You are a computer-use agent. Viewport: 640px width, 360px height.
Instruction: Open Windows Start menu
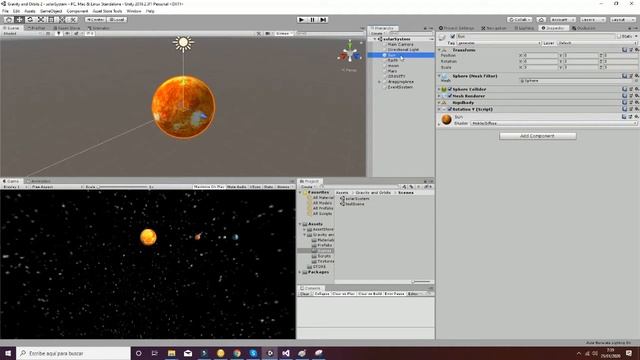click(8, 353)
